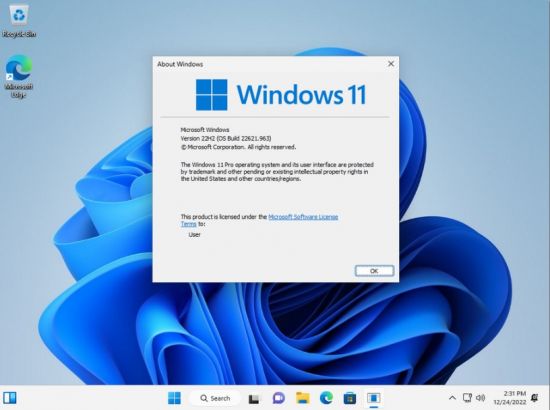This screenshot has width=550, height=410.
Task: Open network status in the system tray
Action: 467,398
